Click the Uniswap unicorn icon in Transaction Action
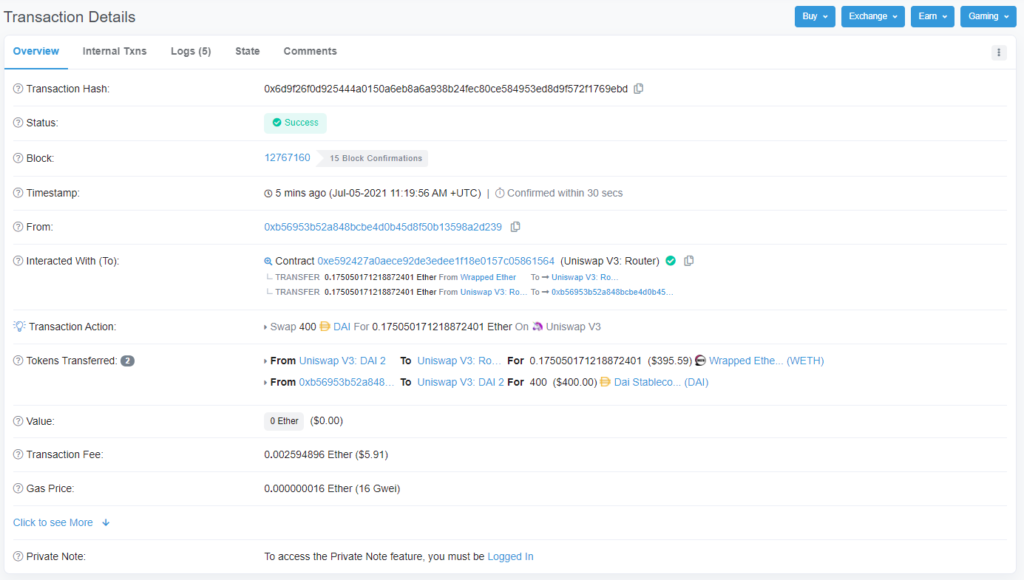Image resolution: width=1024 pixels, height=580 pixels. pos(537,327)
